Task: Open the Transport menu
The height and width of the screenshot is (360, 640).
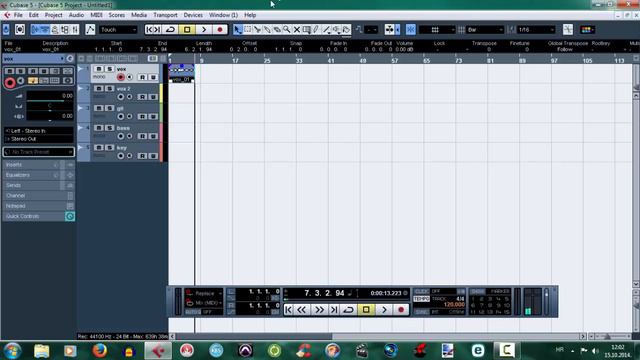Action: (165, 15)
